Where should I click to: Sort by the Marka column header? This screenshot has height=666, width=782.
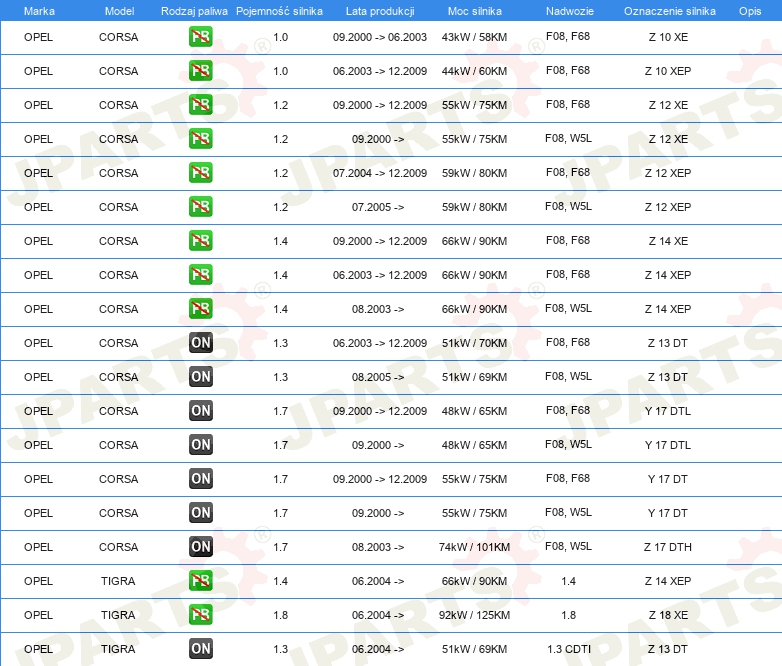pyautogui.click(x=39, y=11)
